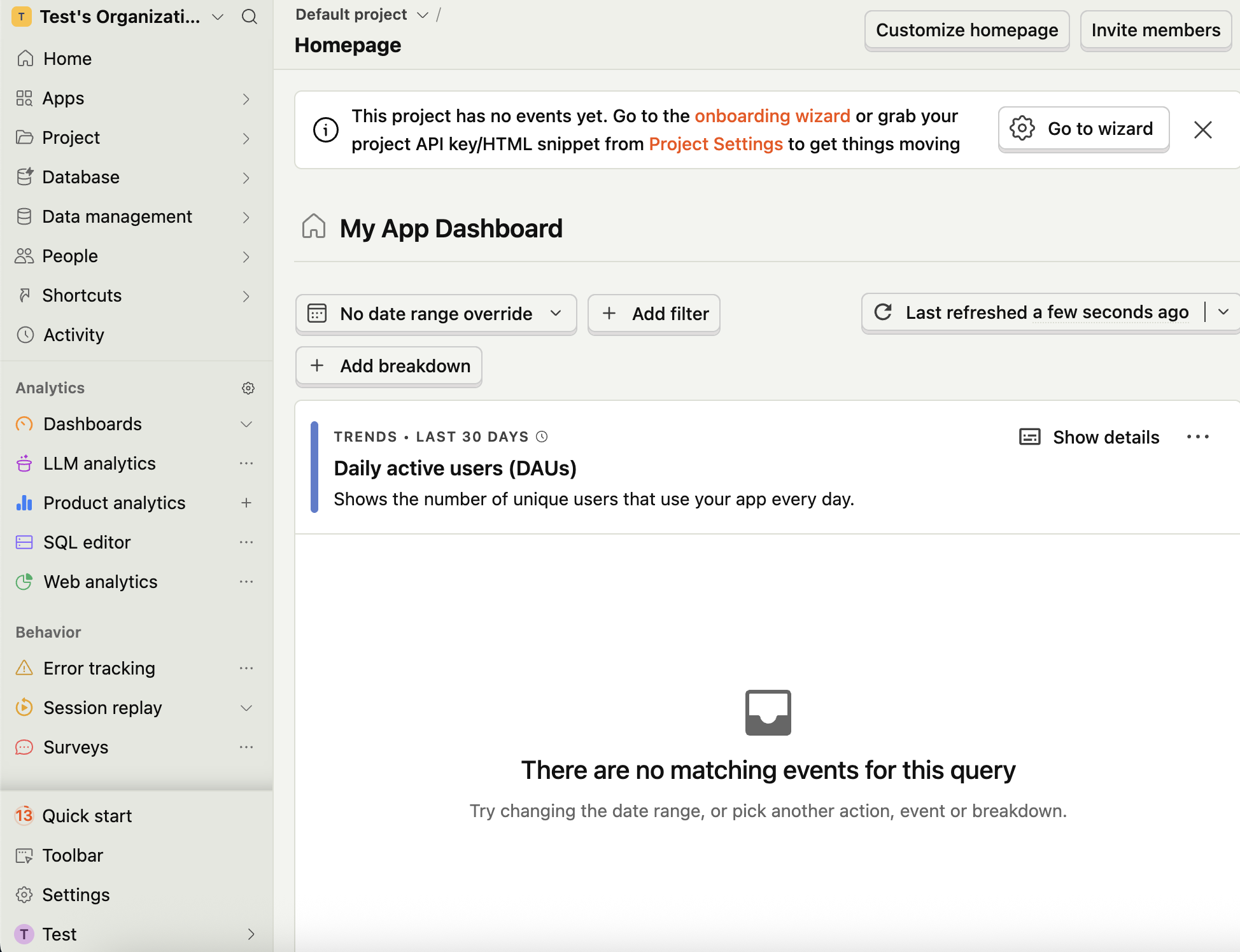1240x952 pixels.
Task: Open the SQL editor more options menu
Action: coord(246,542)
